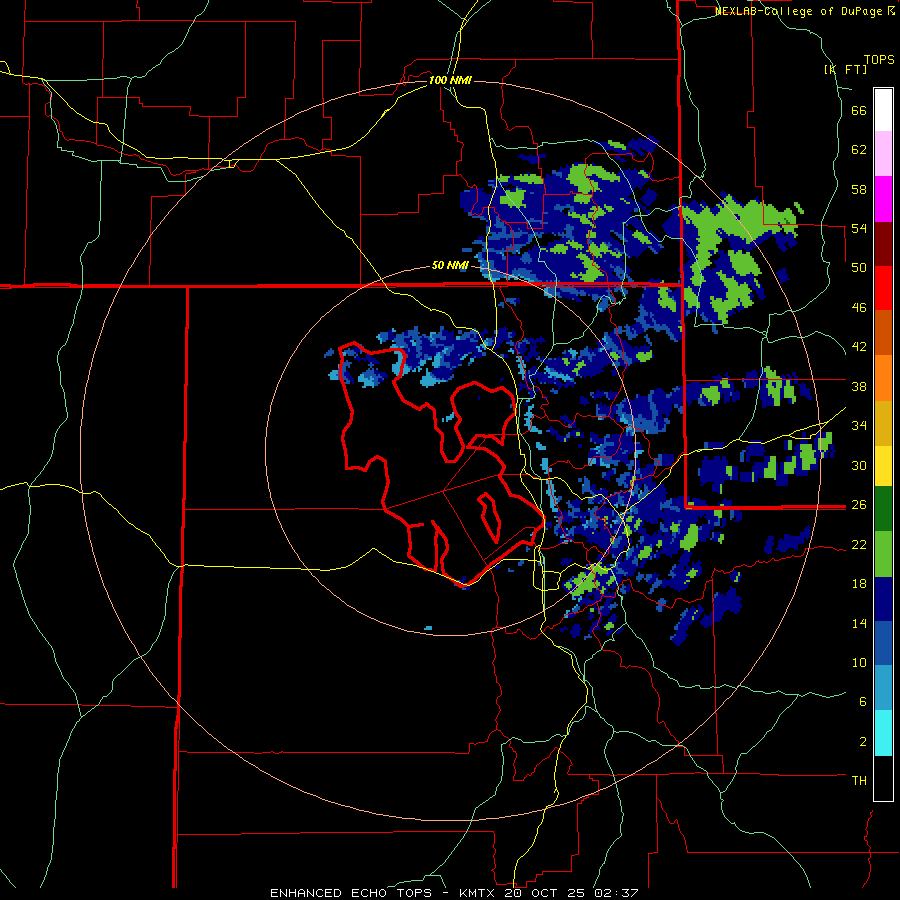
Task: Click the "K FT" units label
Action: click(846, 69)
